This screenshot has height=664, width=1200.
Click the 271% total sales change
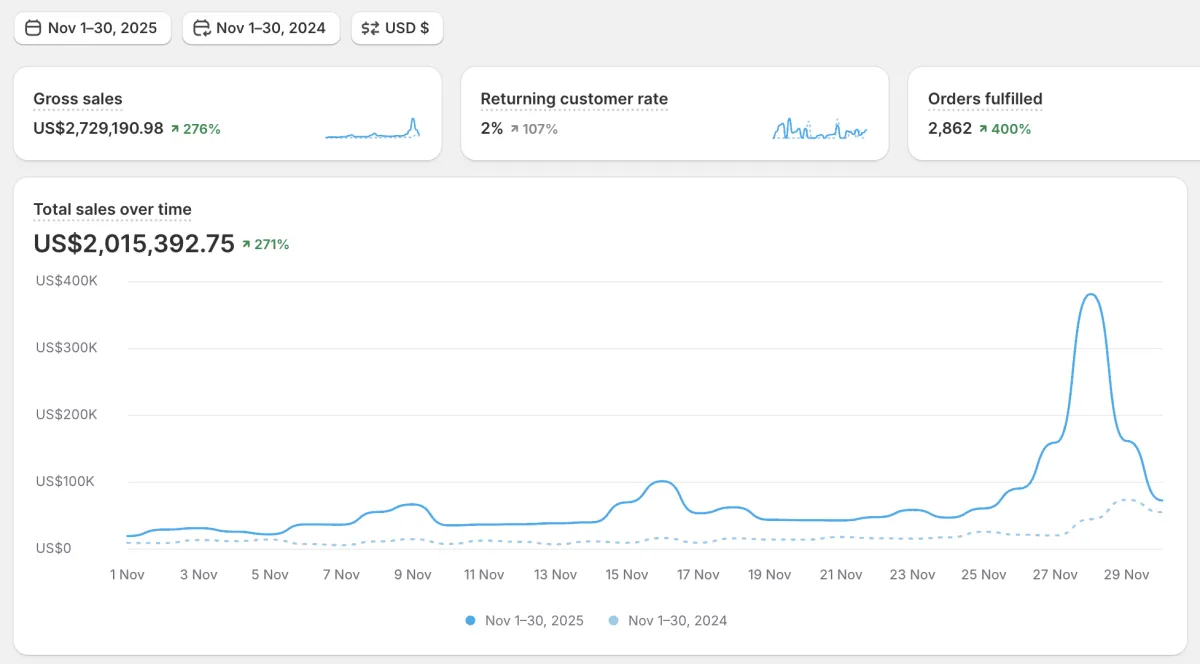tap(265, 244)
